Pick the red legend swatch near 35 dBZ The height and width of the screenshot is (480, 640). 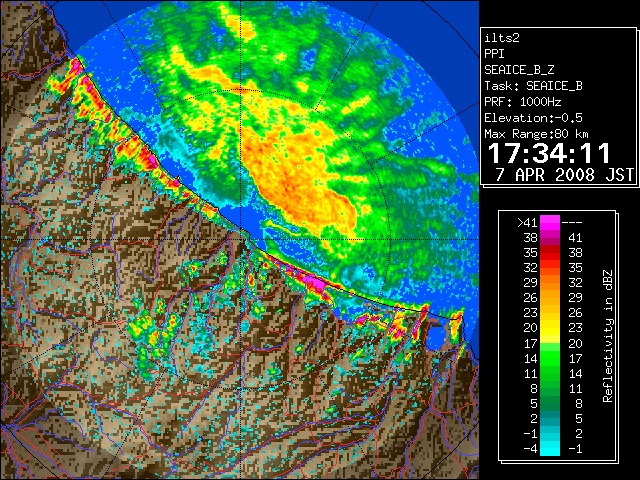pyautogui.click(x=550, y=253)
